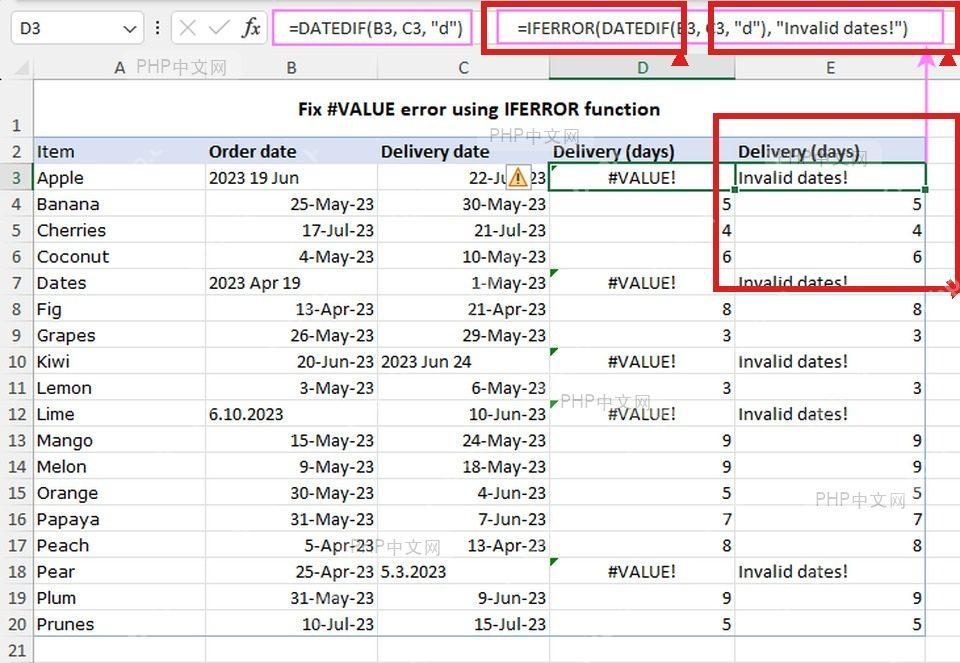The height and width of the screenshot is (663, 960).
Task: Select the '4-Jun-23' cell
Action: point(463,493)
